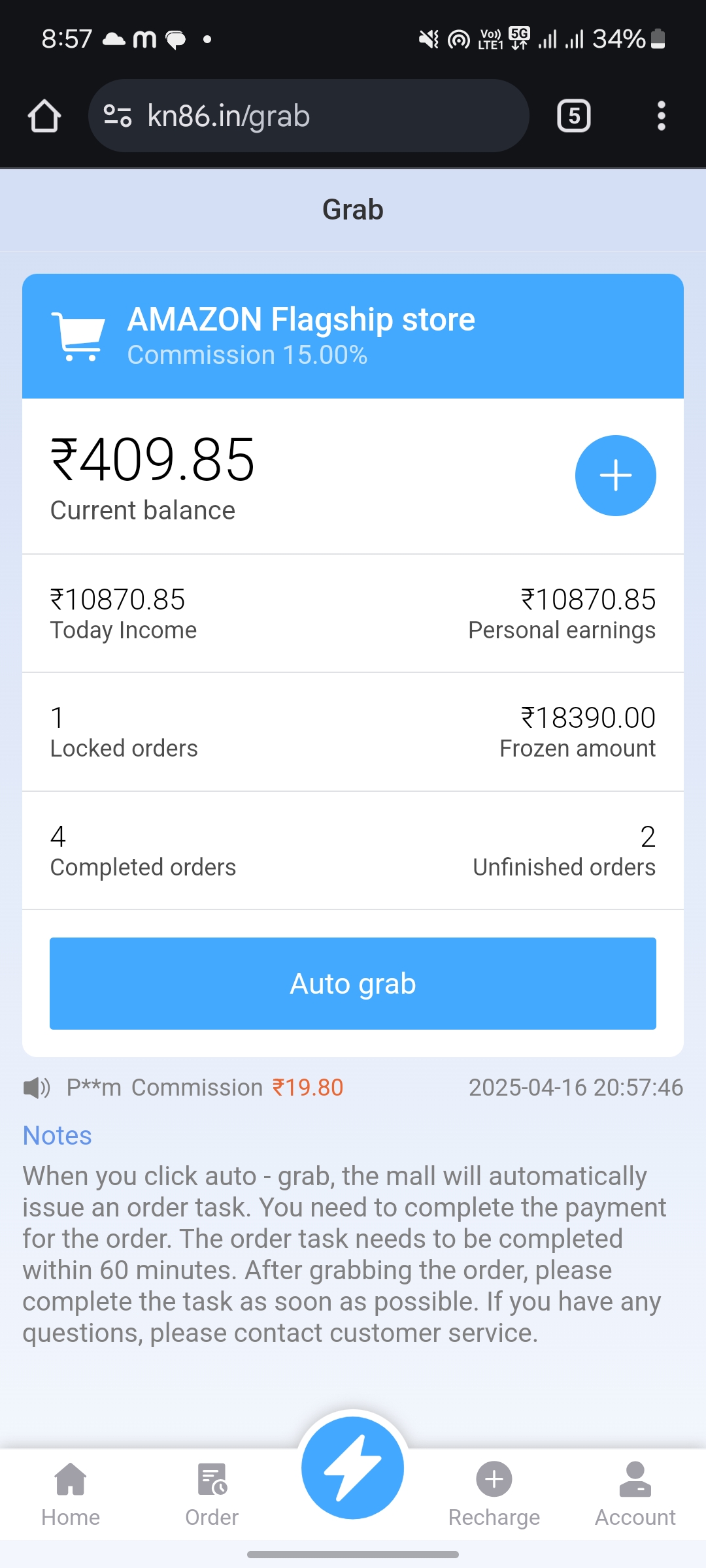Screen dimensions: 706x1568
Task: Tap the Completed orders count
Action: (x=58, y=837)
